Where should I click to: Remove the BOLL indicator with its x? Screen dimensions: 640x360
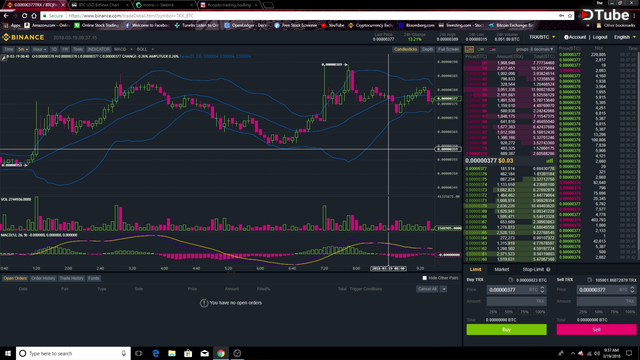click(x=152, y=49)
